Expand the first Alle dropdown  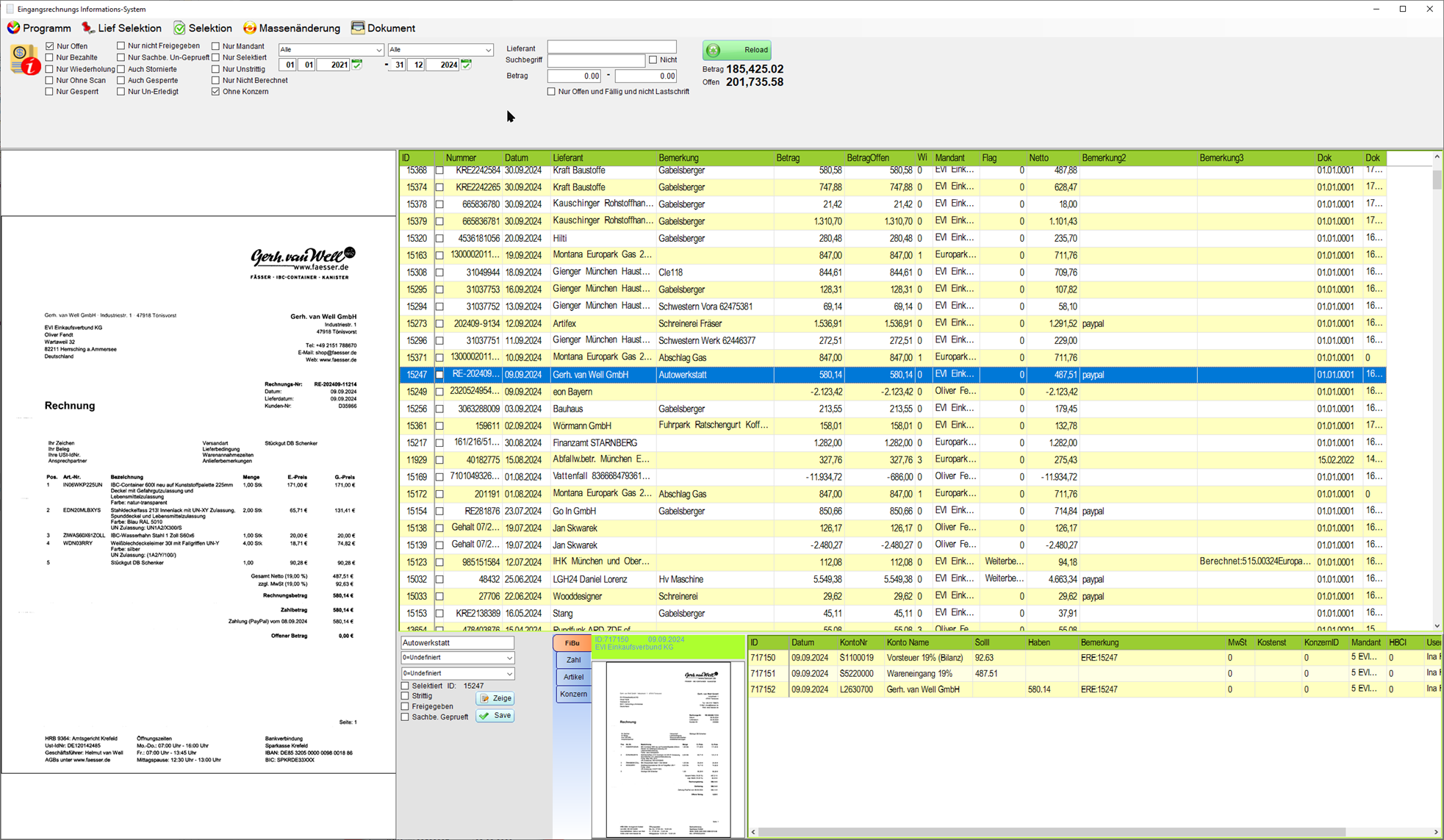point(331,50)
